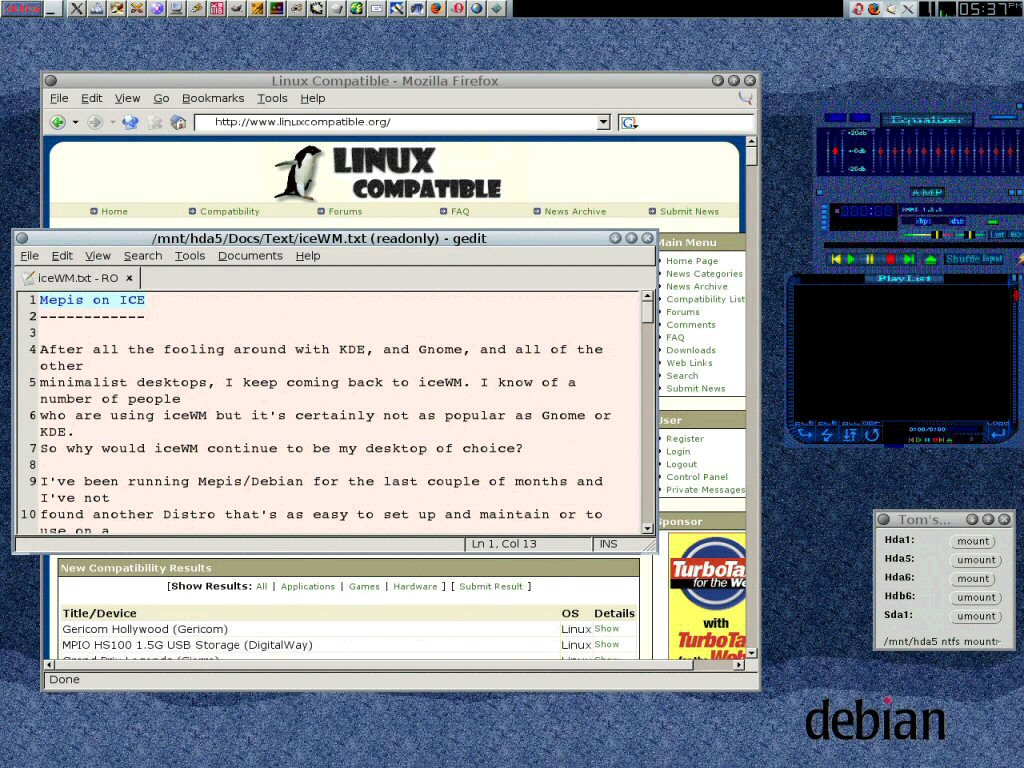This screenshot has height=768, width=1024.
Task: Open the Documents menu in gedit
Action: coord(250,256)
